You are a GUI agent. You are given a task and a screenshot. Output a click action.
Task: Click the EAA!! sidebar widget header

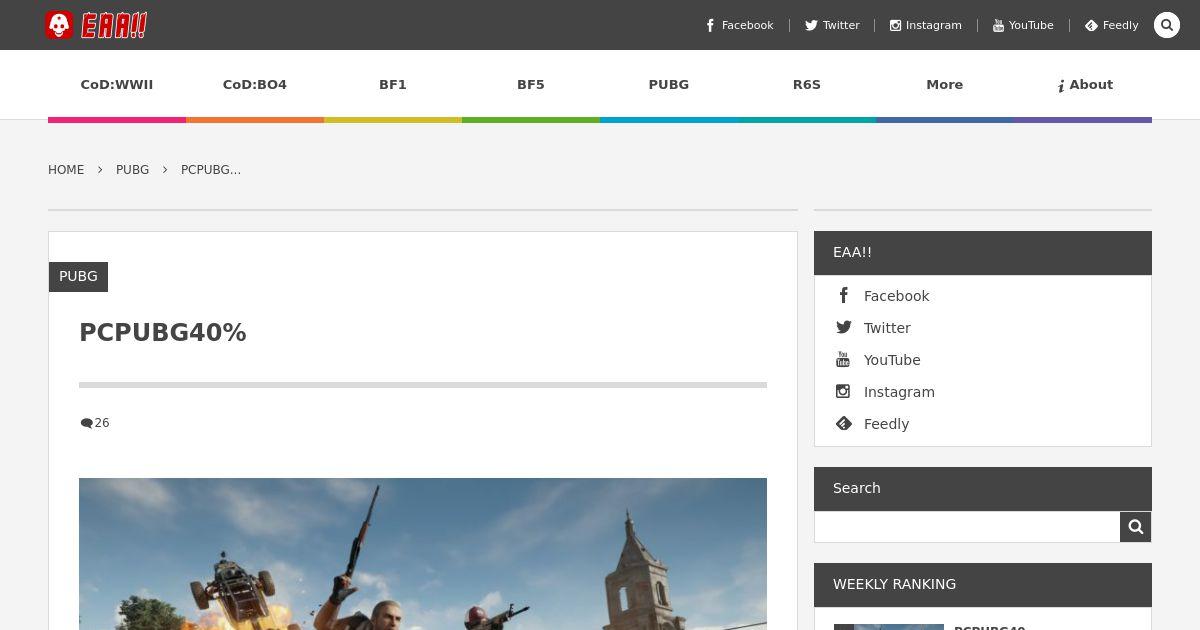[x=983, y=253]
